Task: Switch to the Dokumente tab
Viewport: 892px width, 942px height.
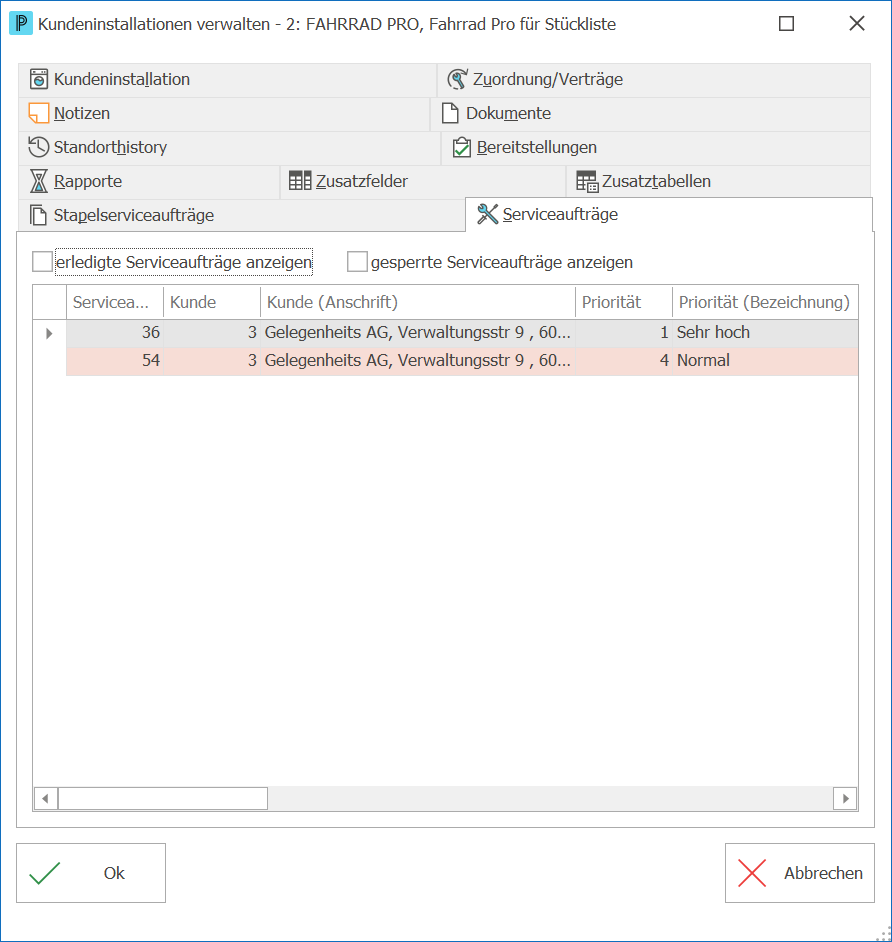Action: tap(651, 114)
